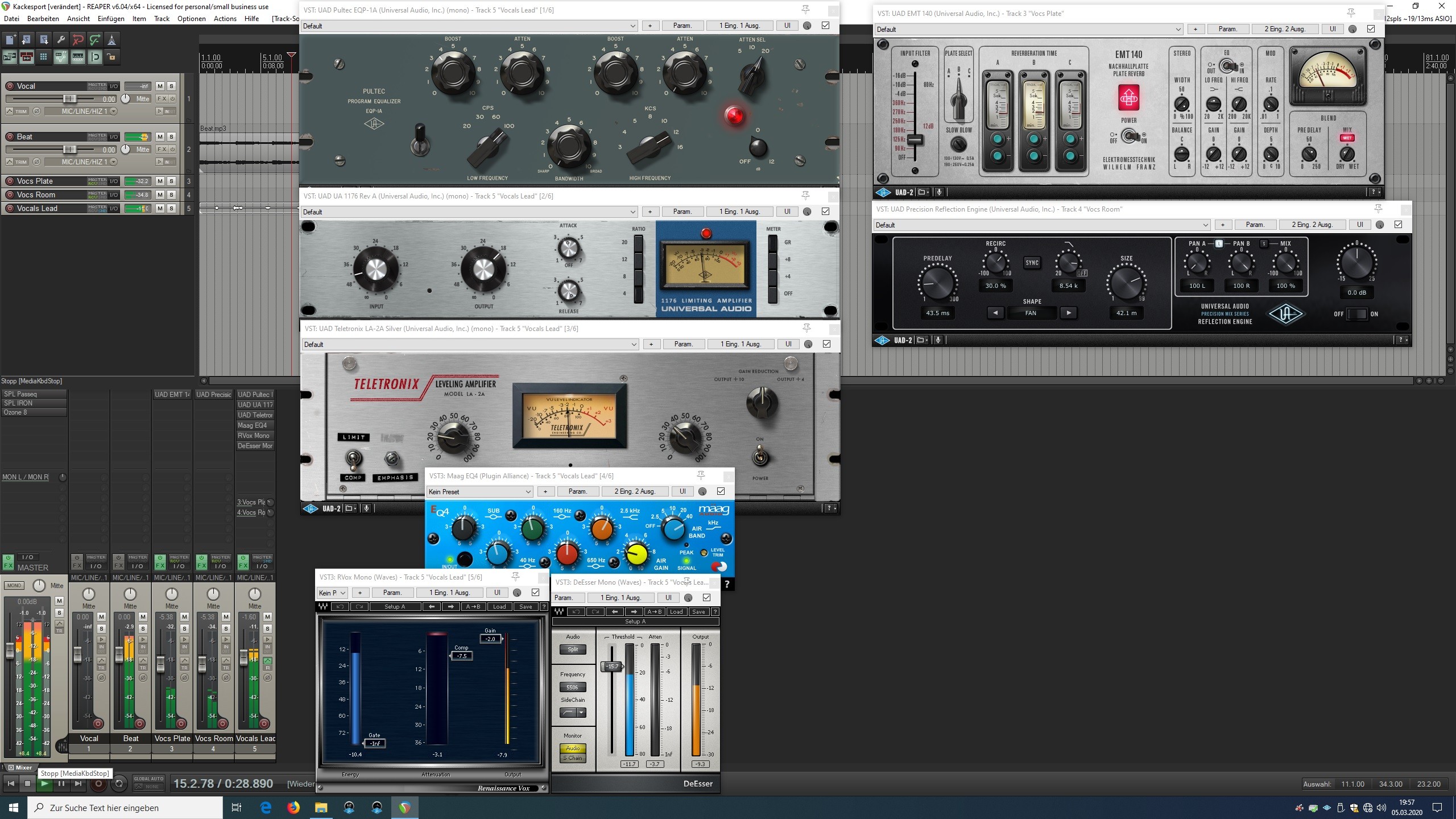Click the transport record button

pyautogui.click(x=98, y=784)
